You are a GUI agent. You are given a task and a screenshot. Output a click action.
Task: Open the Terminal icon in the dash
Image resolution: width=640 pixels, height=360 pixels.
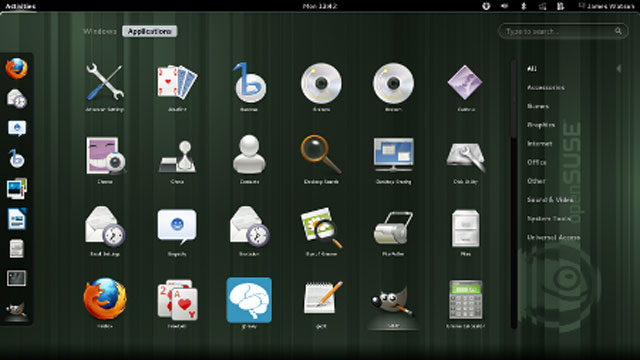[17, 278]
